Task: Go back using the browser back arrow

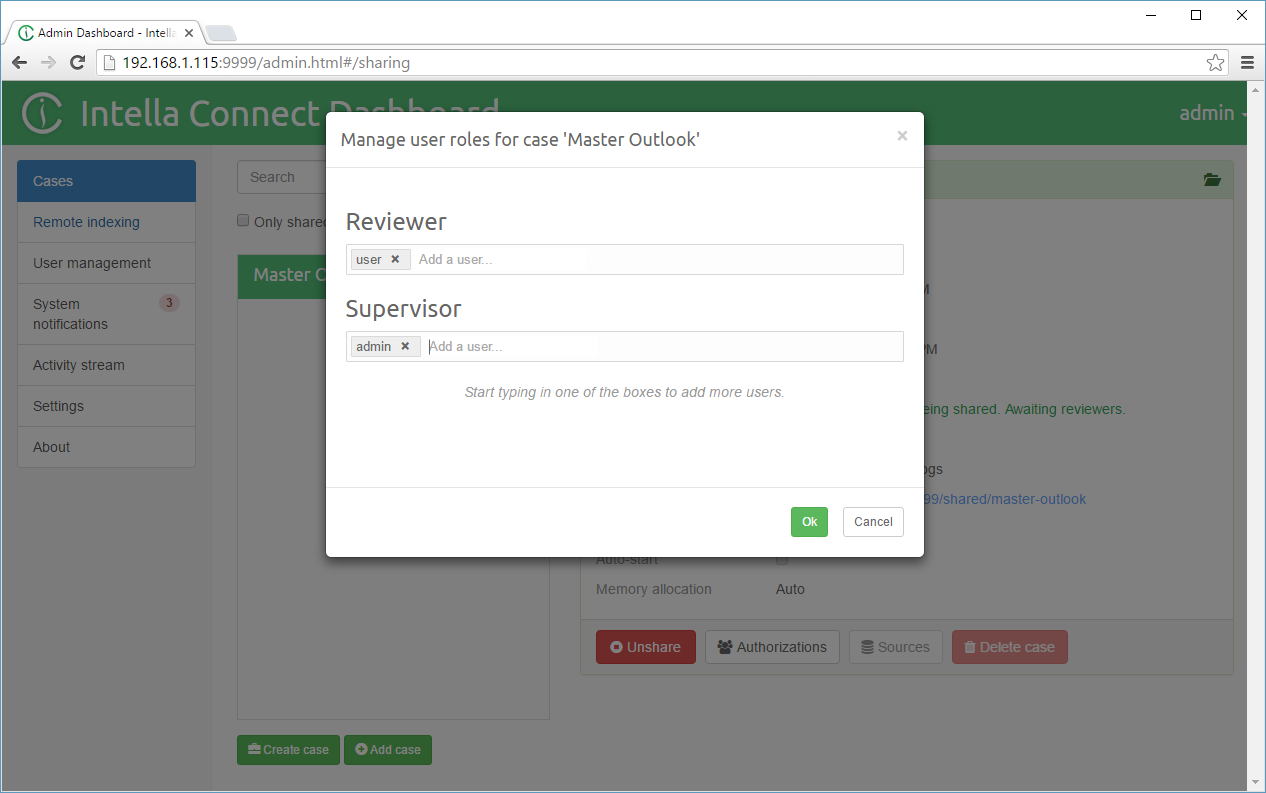Action: pyautogui.click(x=20, y=63)
